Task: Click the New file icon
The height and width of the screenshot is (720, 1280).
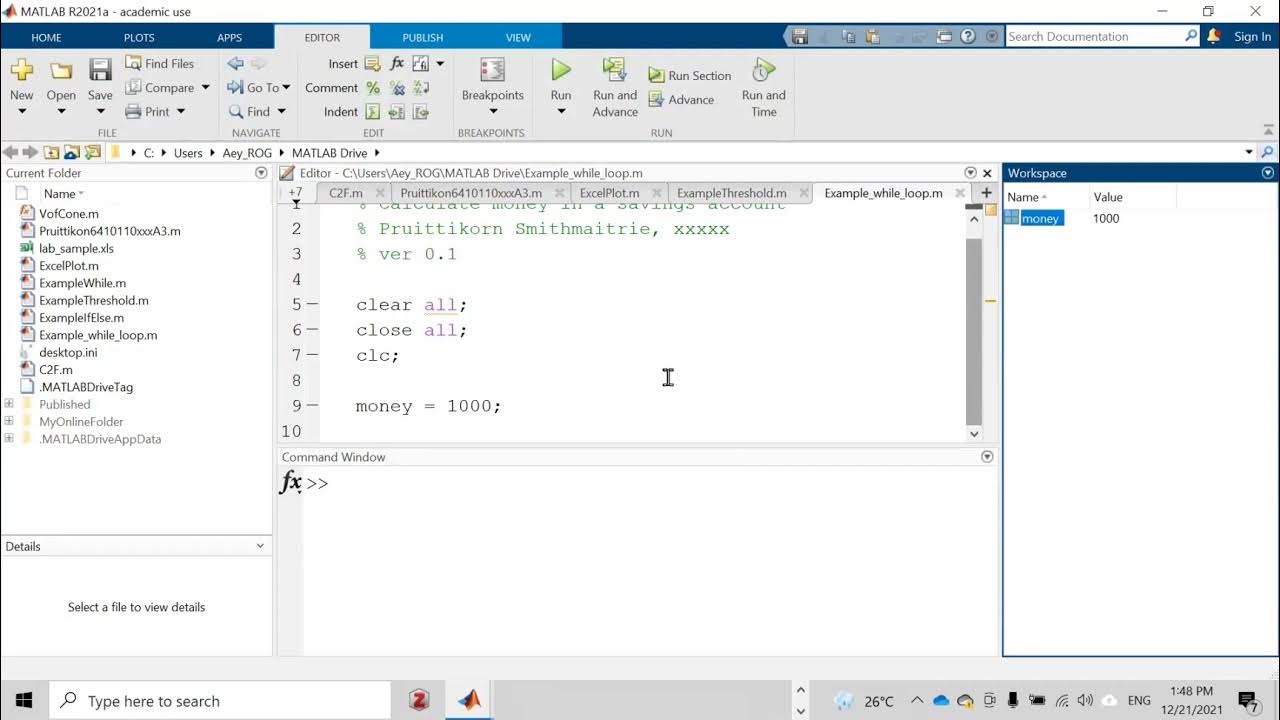Action: [21, 70]
